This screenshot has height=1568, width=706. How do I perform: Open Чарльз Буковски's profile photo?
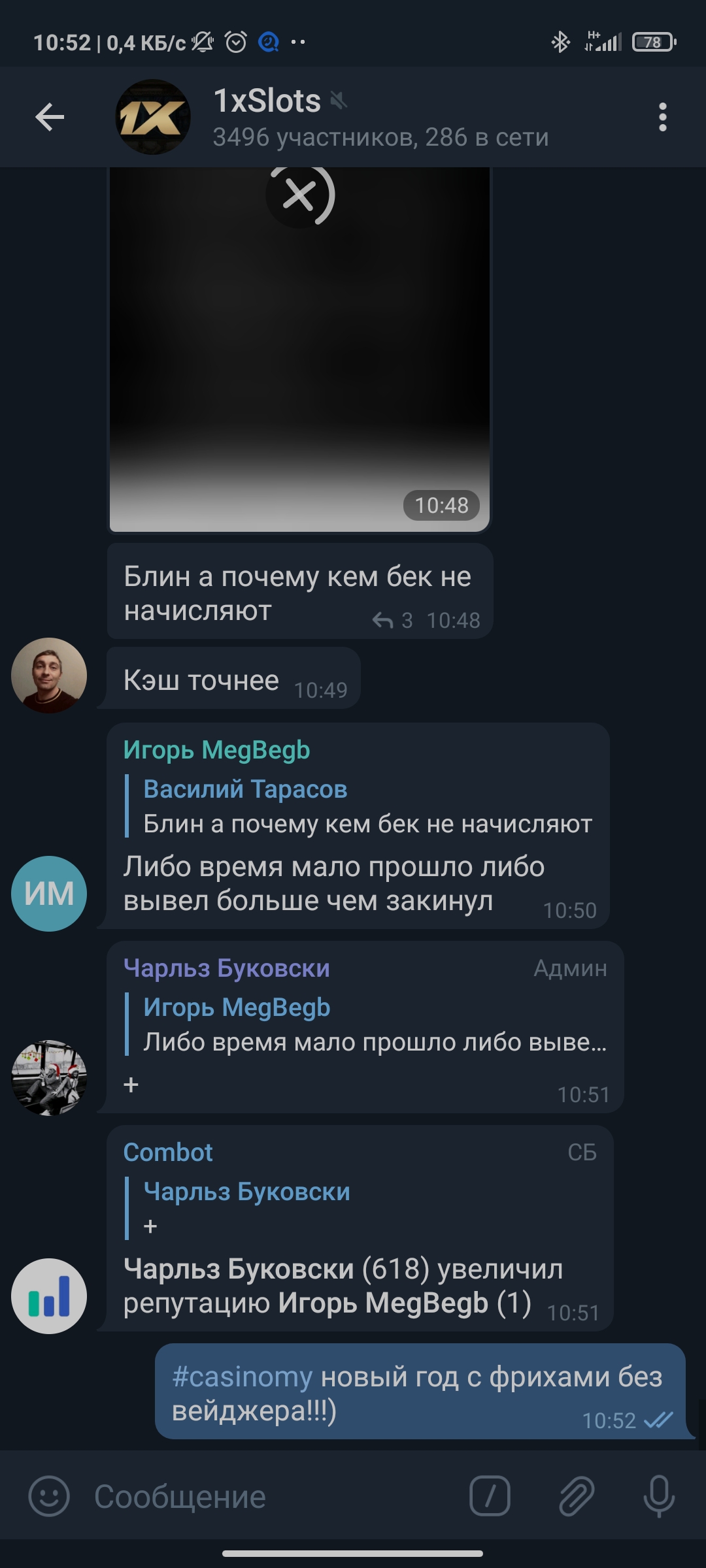coord(49,1078)
